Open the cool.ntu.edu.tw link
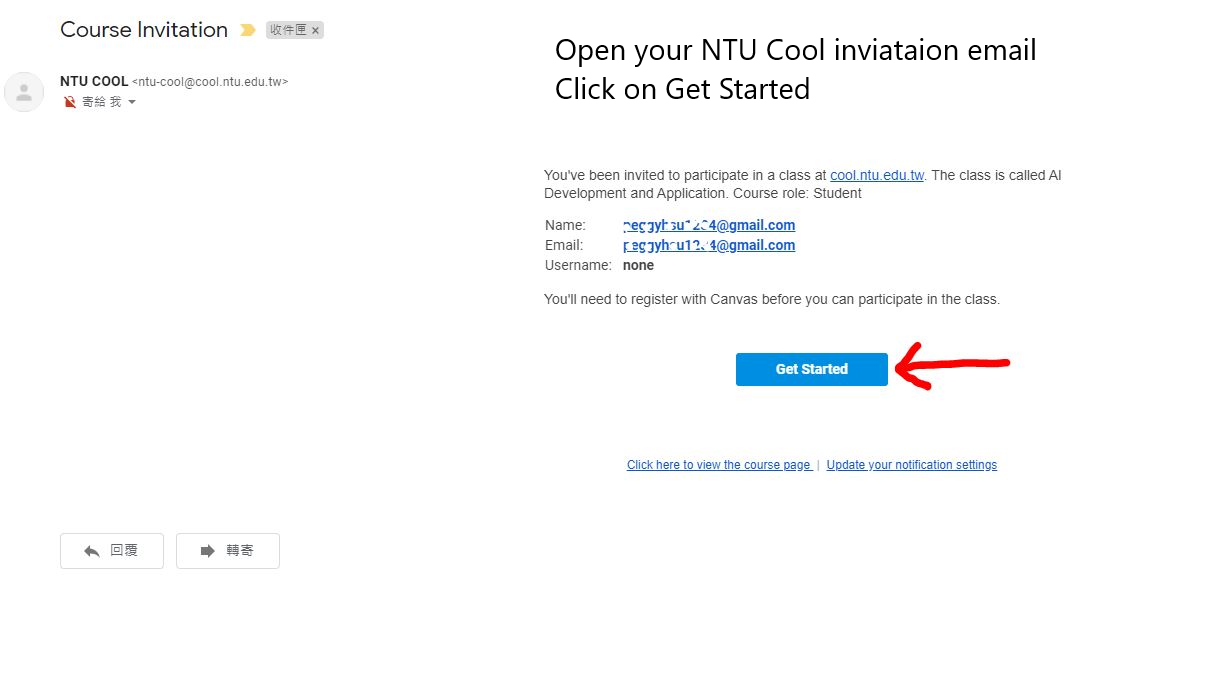 (x=877, y=175)
